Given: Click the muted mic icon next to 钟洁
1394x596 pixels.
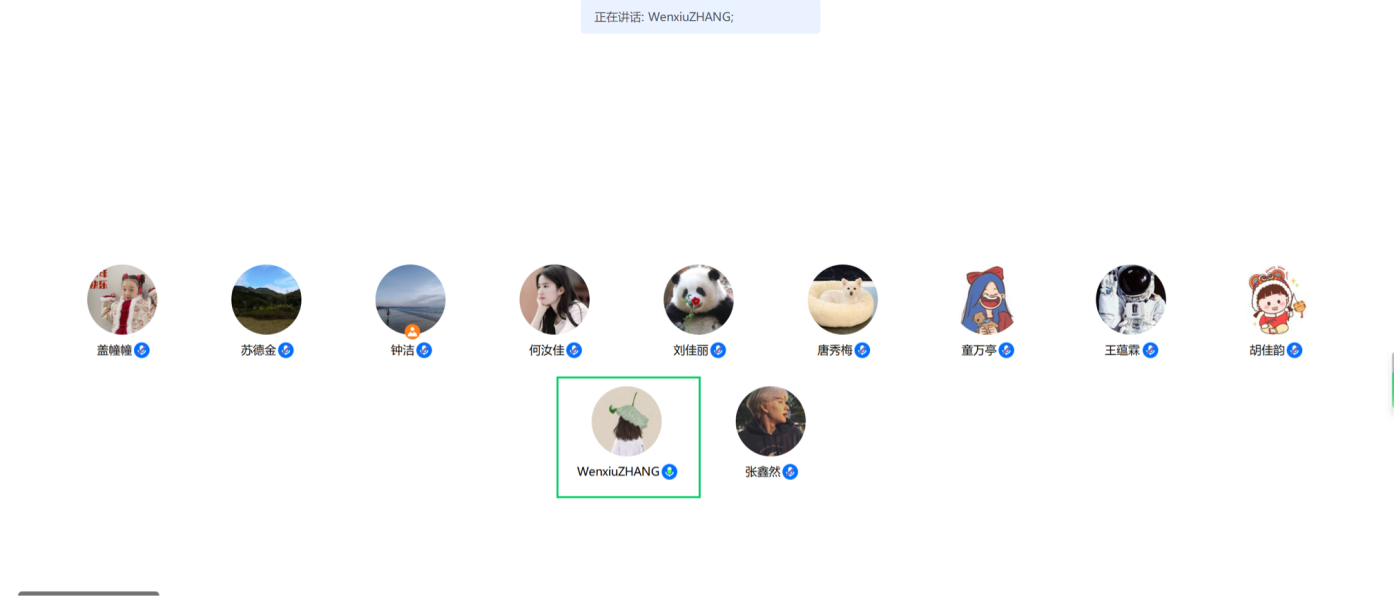Looking at the screenshot, I should [x=424, y=350].
